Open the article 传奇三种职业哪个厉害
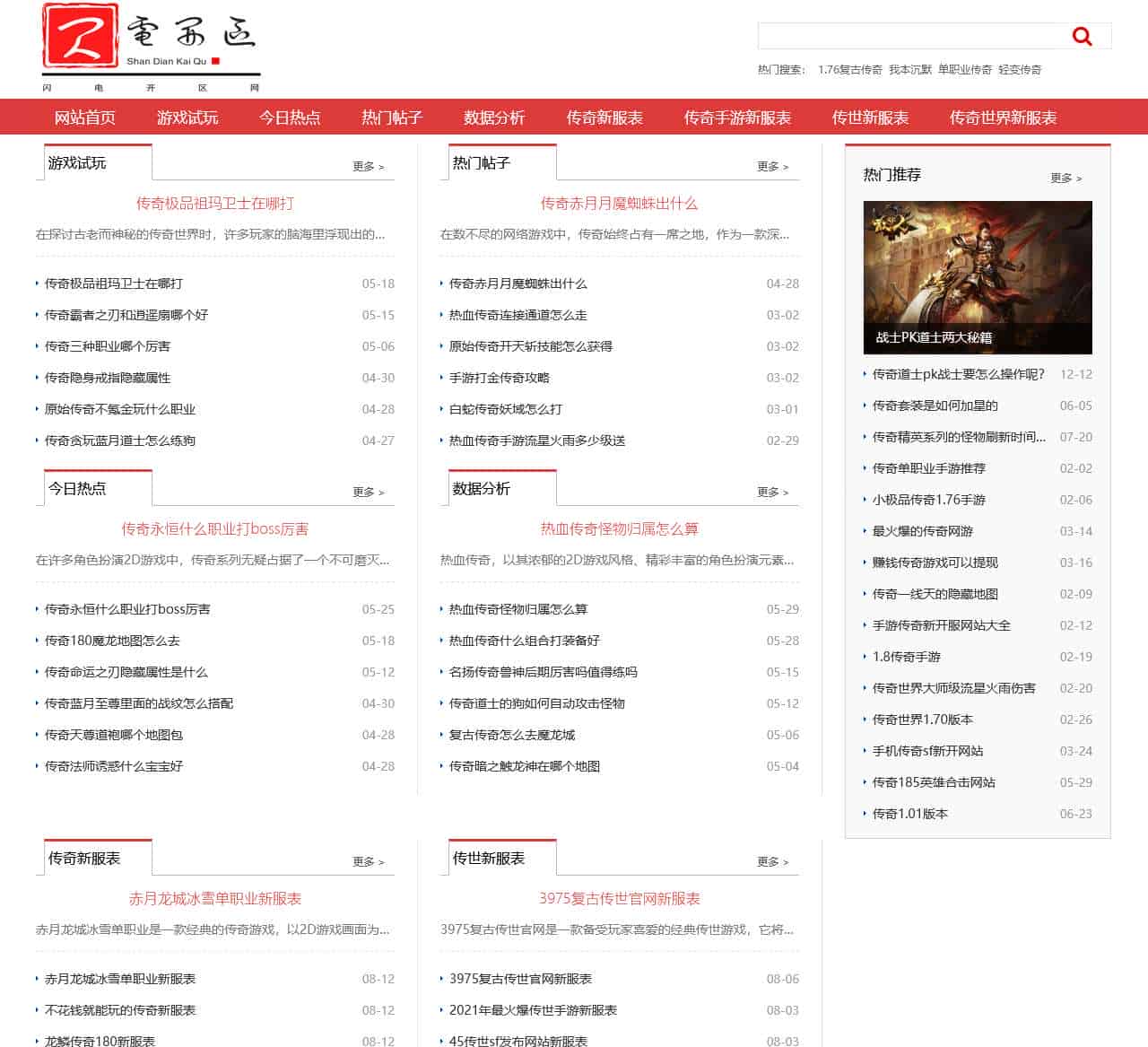This screenshot has height=1047, width=1148. point(108,346)
